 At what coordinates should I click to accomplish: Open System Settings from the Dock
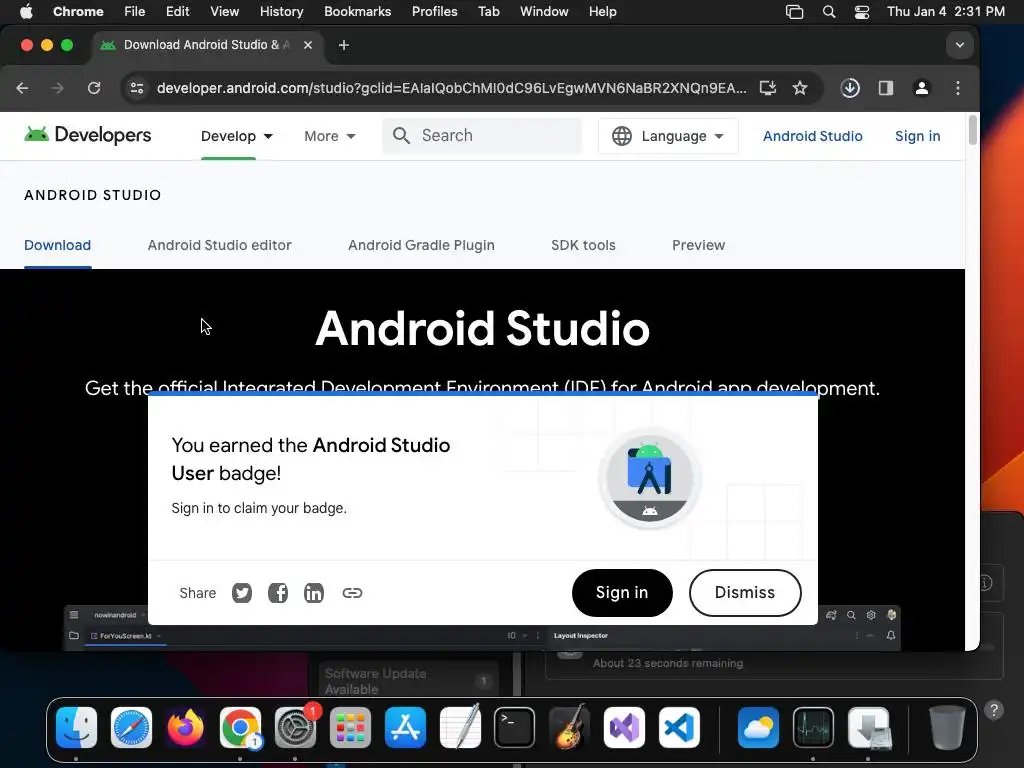295,727
